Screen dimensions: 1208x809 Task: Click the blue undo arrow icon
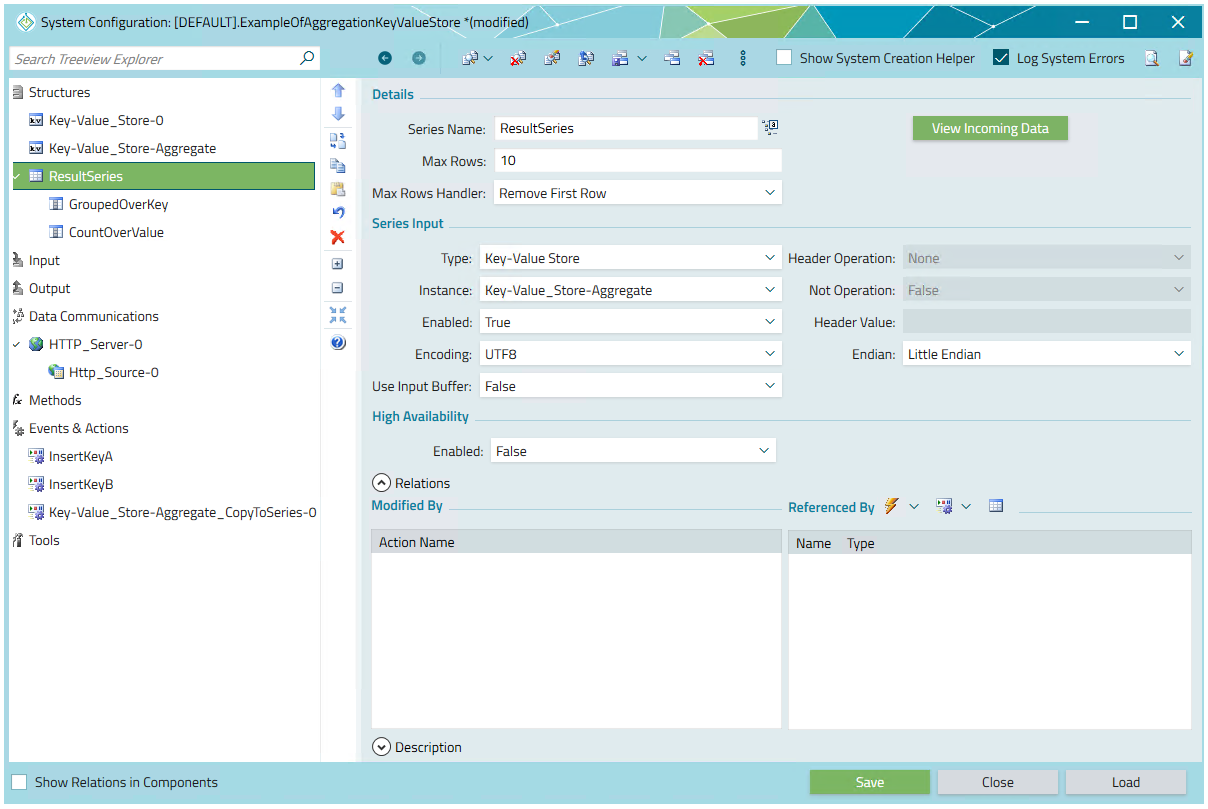(x=338, y=212)
